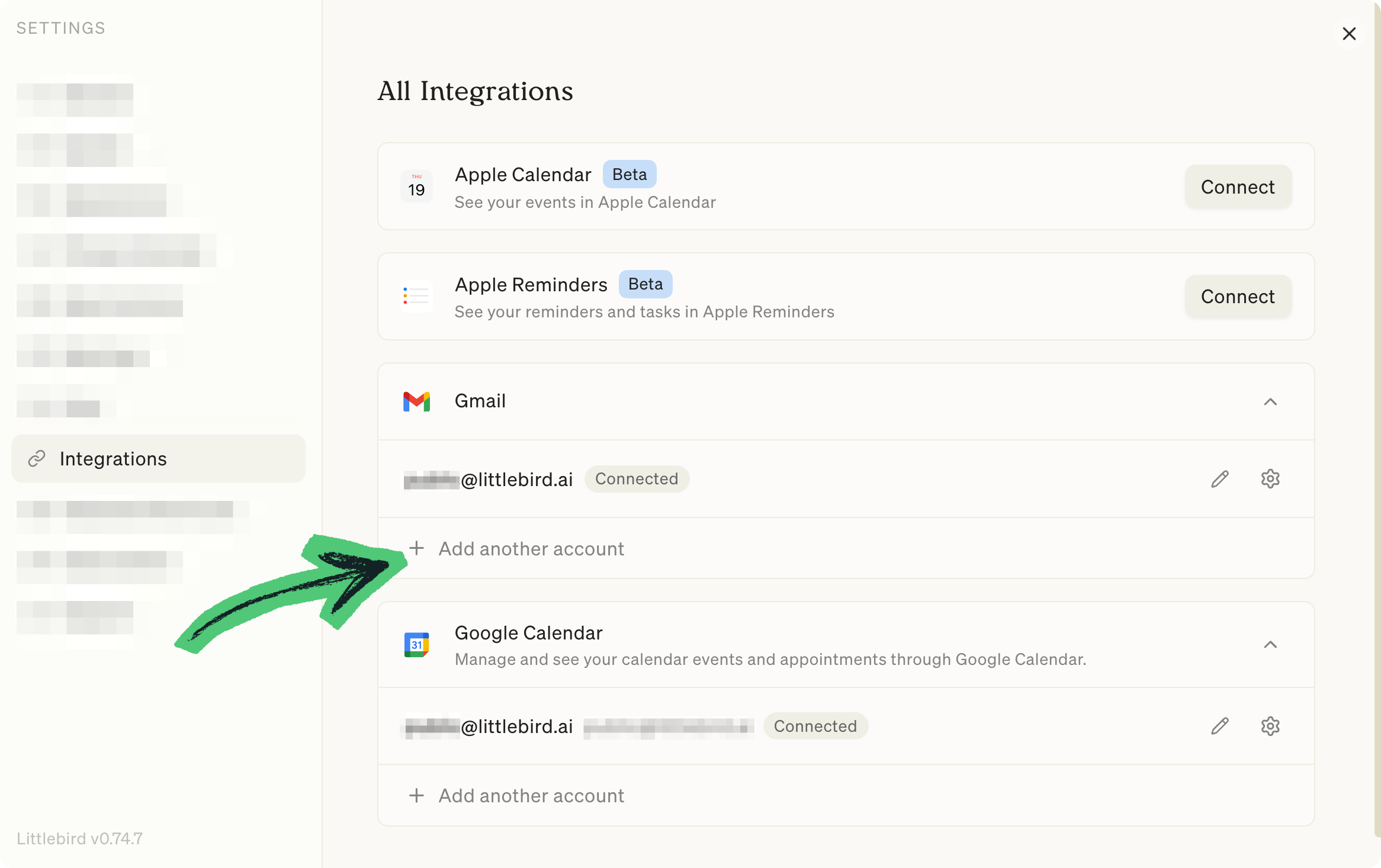Edit Google Calendar account with pencil icon

[1219, 726]
